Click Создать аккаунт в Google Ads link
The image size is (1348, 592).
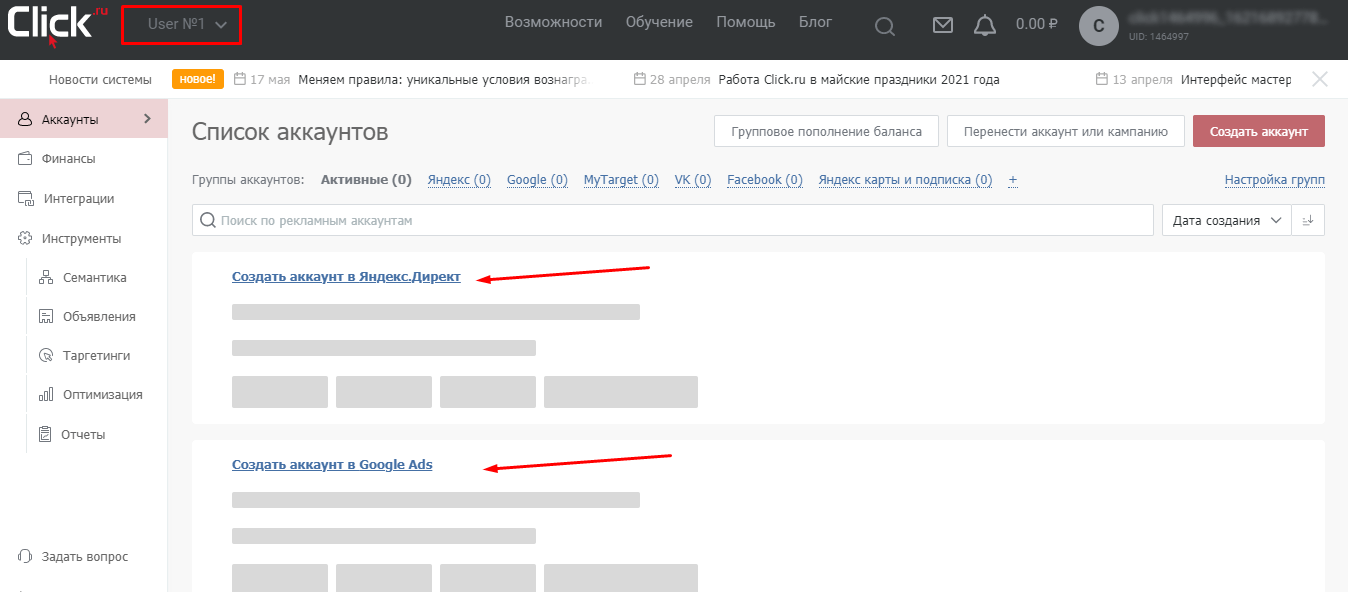click(x=332, y=464)
